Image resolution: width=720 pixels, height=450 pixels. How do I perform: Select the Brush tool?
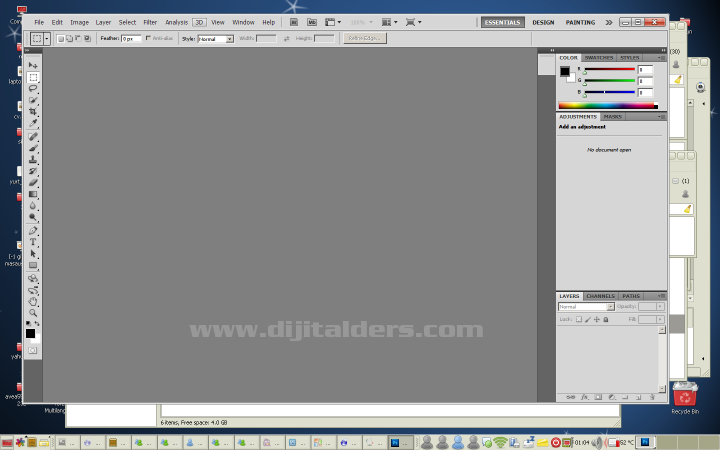tap(33, 148)
